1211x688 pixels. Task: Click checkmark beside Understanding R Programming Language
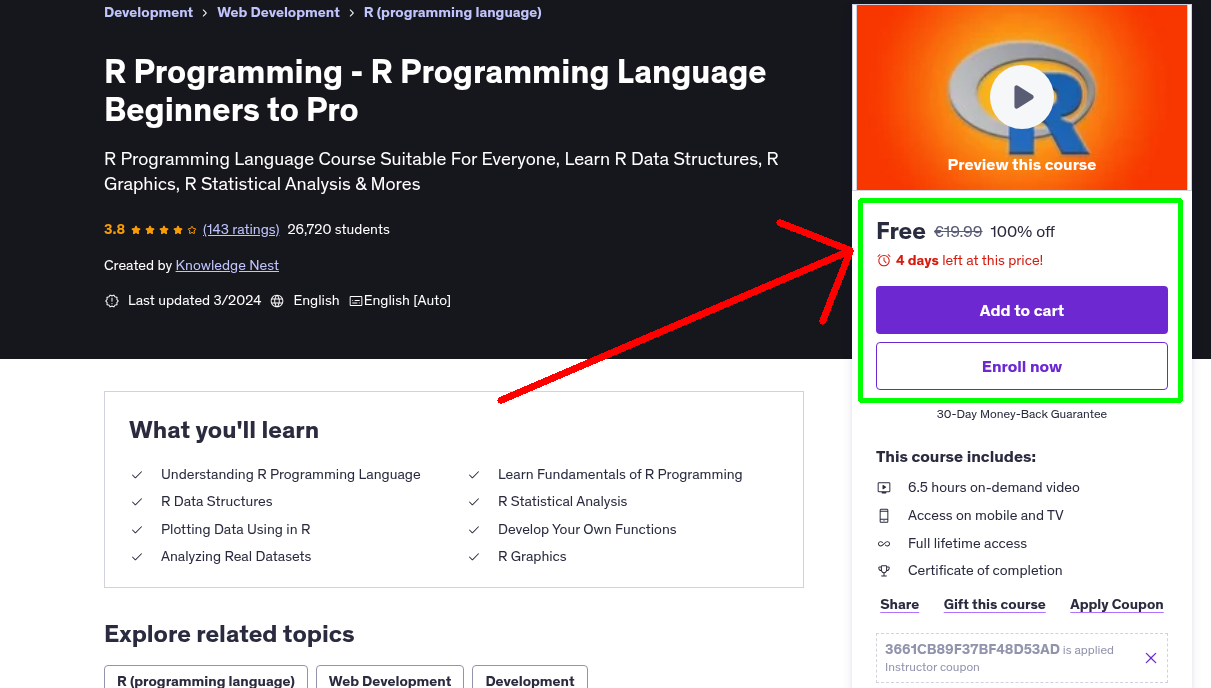click(x=137, y=474)
